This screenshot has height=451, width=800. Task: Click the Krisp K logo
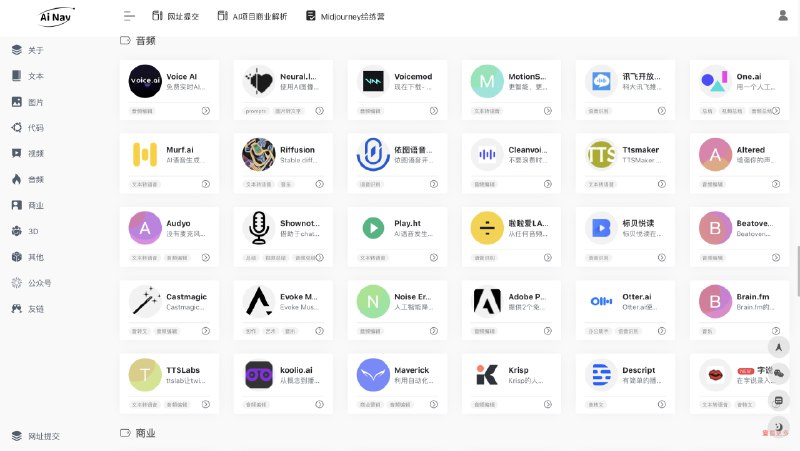pyautogui.click(x=487, y=374)
